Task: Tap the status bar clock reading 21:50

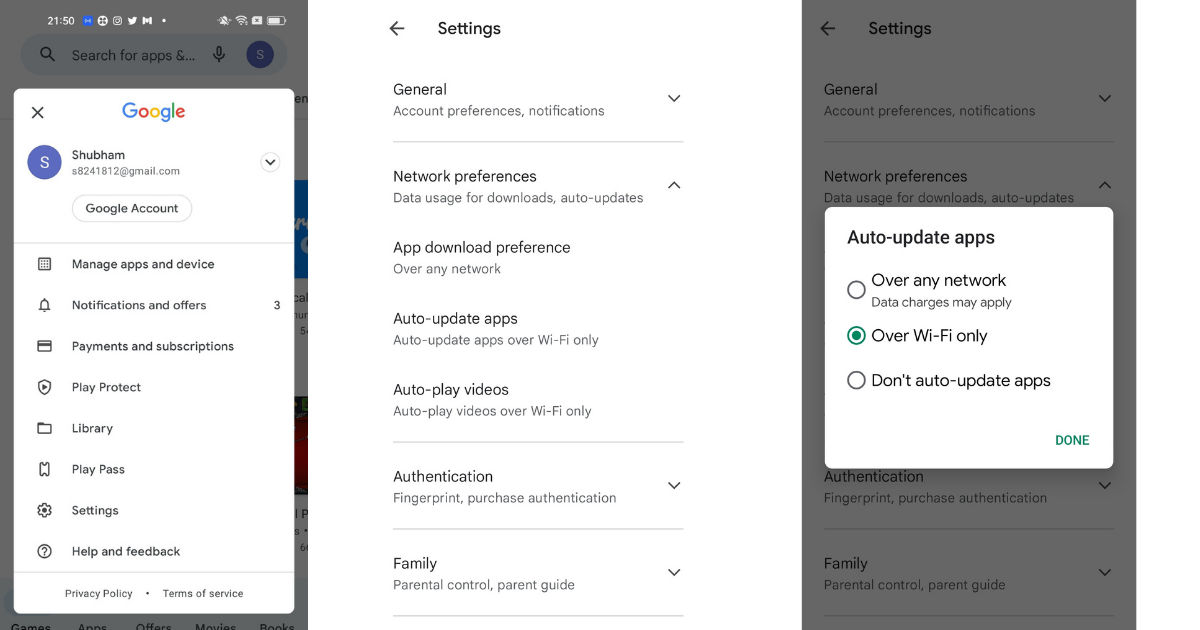Action: coord(61,20)
